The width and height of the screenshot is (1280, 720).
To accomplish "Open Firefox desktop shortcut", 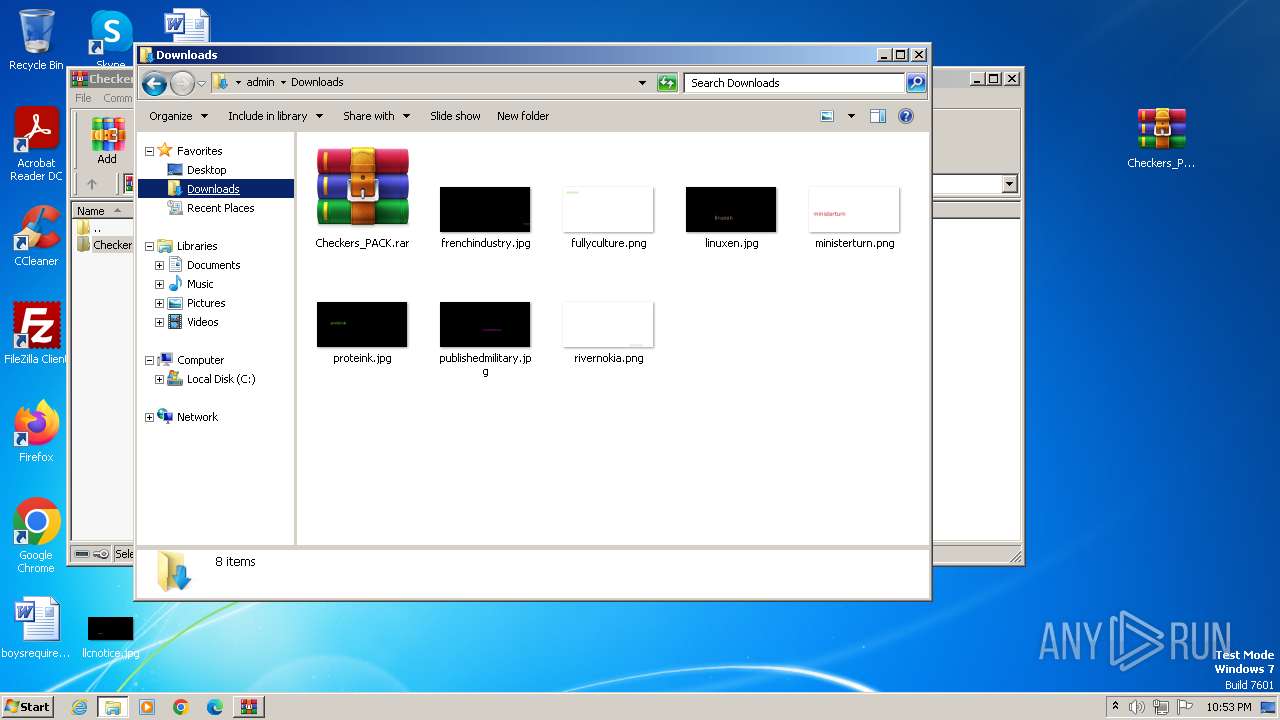I will pyautogui.click(x=36, y=432).
